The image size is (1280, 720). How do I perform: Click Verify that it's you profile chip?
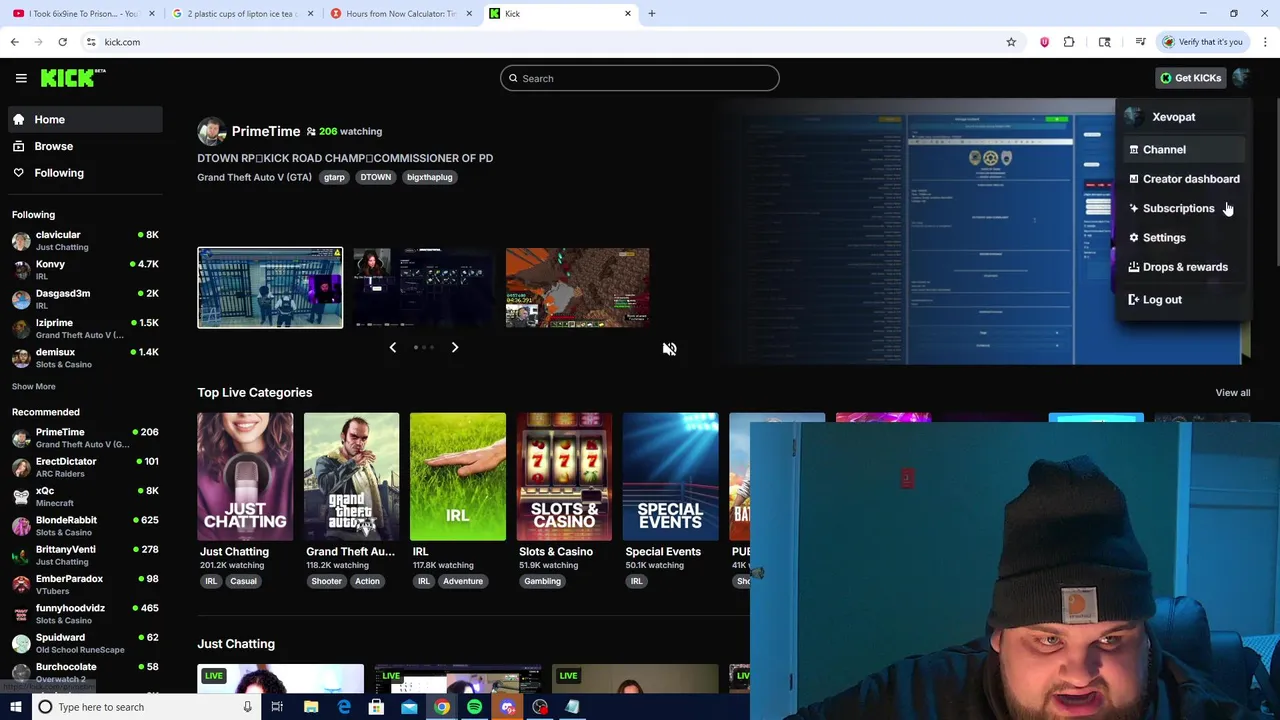click(x=1202, y=42)
